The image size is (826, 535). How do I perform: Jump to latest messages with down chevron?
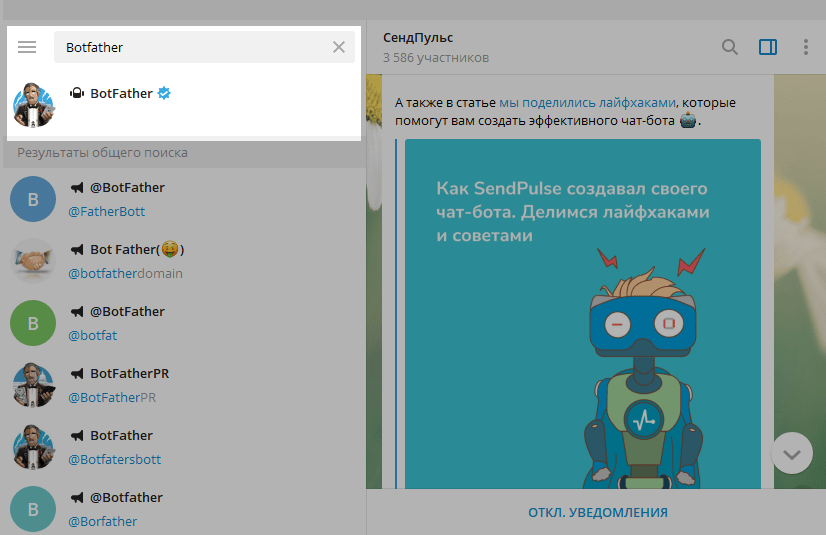tap(792, 453)
